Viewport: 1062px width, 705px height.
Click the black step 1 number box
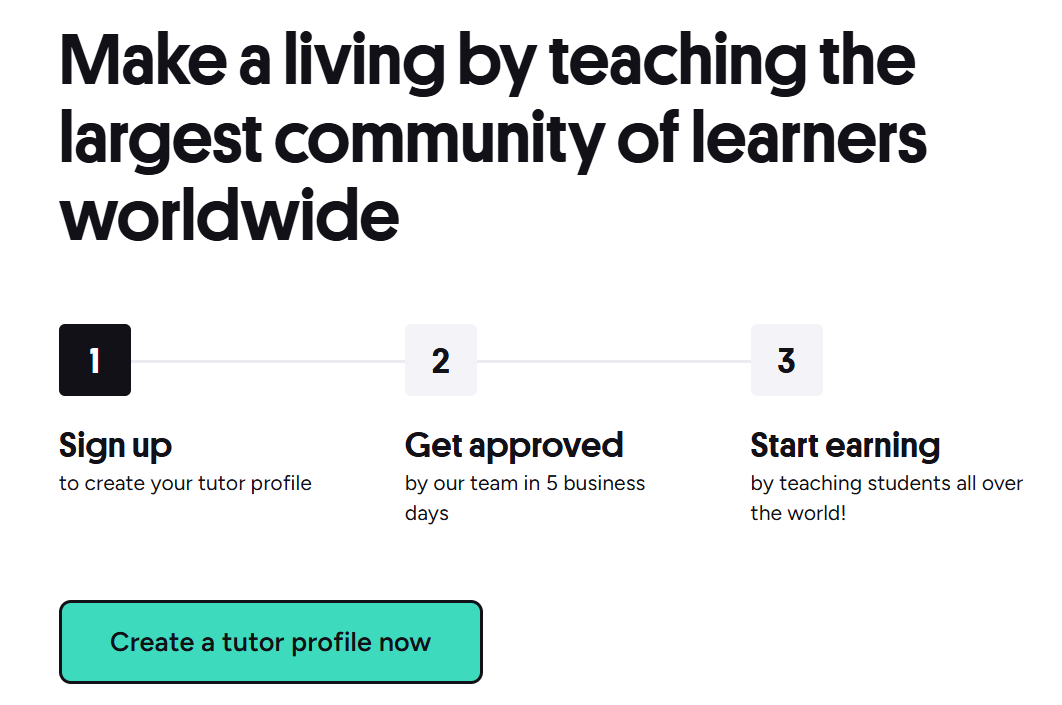pyautogui.click(x=95, y=360)
